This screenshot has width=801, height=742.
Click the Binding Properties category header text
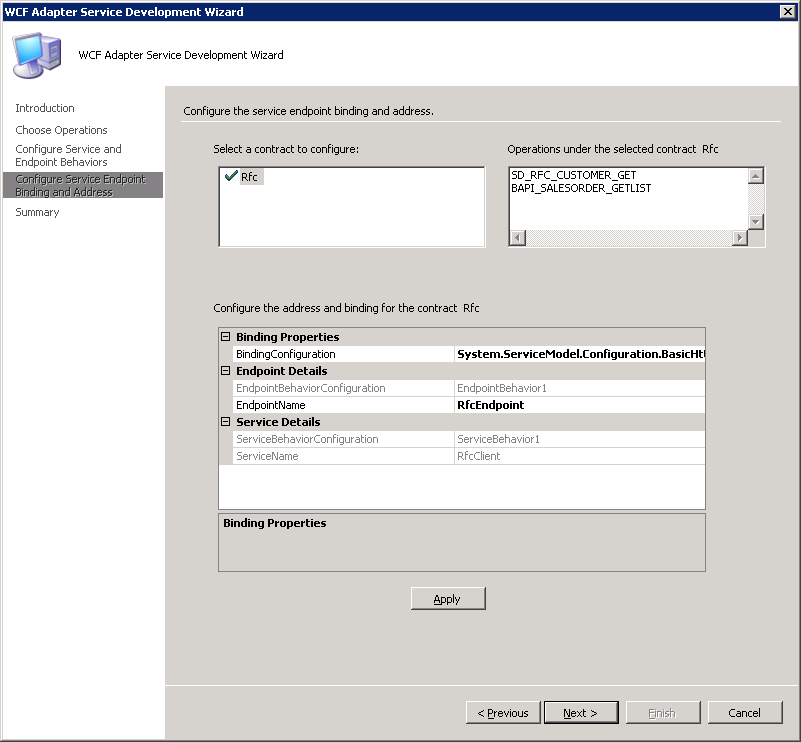(x=288, y=337)
